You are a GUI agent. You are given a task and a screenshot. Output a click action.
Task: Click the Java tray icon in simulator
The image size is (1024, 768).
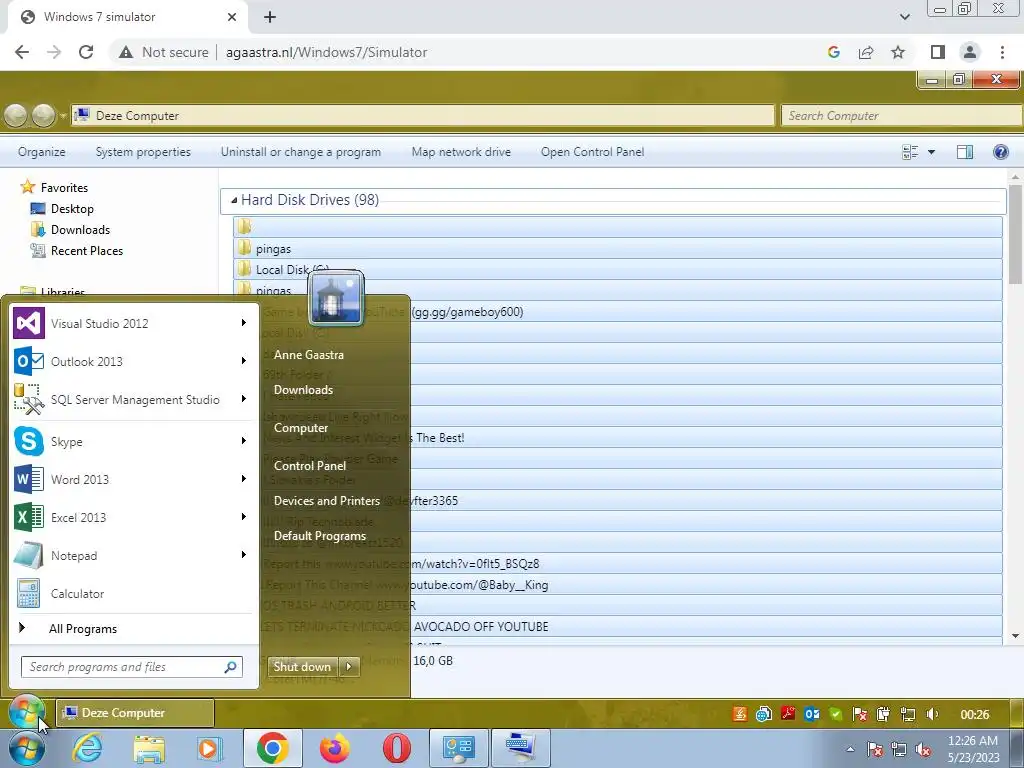[739, 714]
